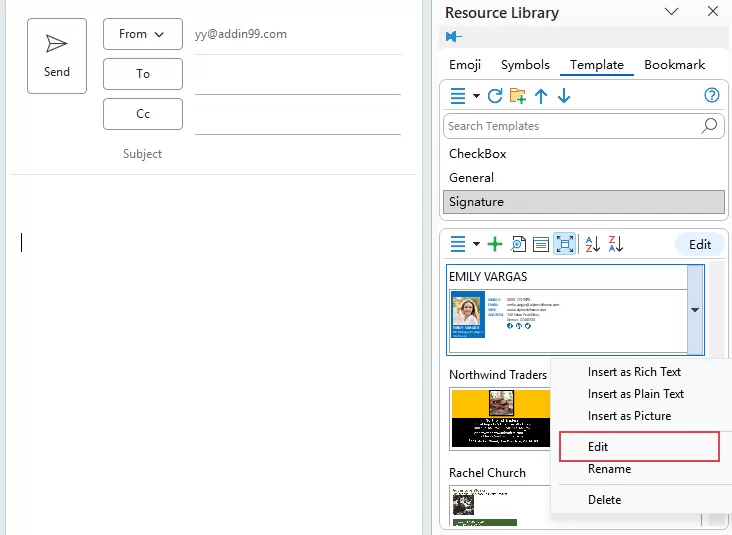Image resolution: width=732 pixels, height=535 pixels.
Task: Click the Edit button in template toolbar
Action: pos(700,244)
